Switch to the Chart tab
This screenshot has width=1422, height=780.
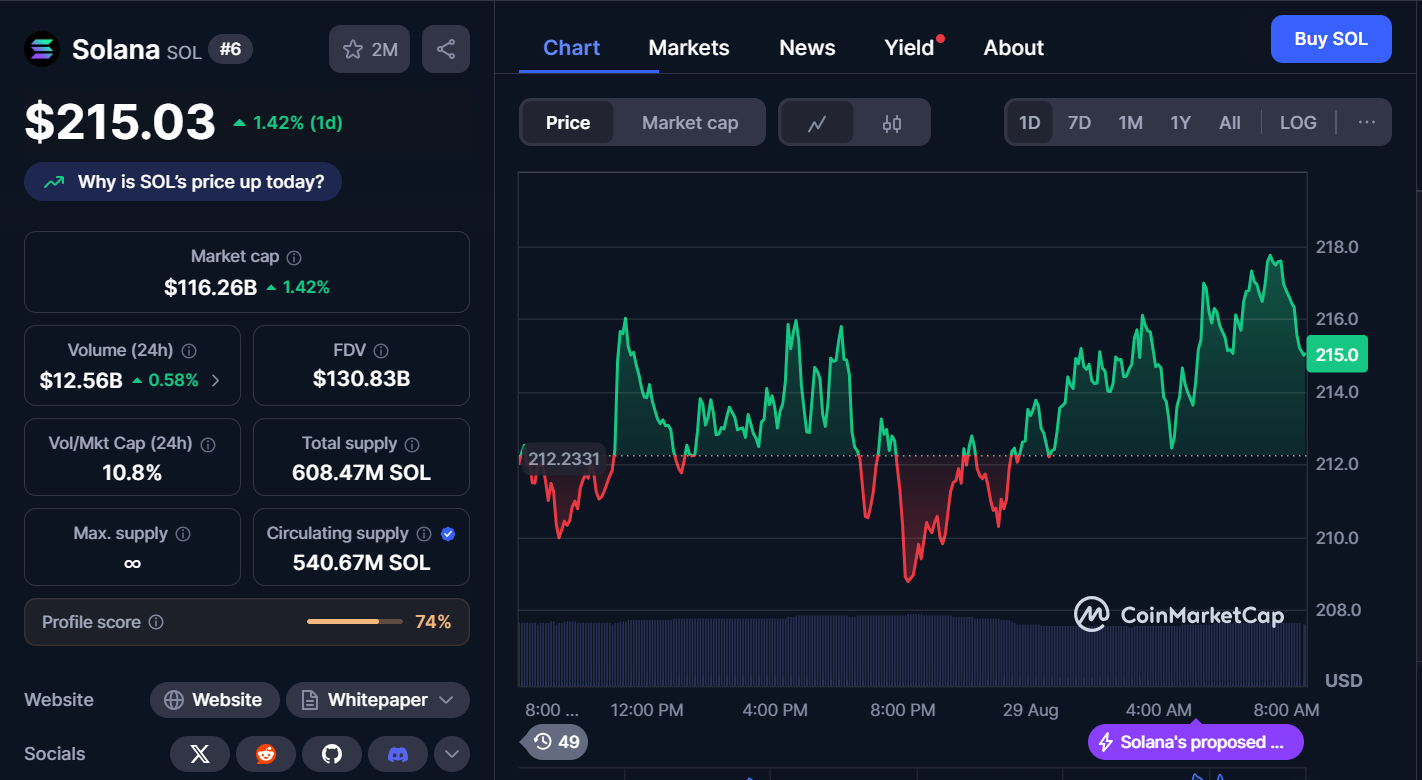click(x=572, y=48)
